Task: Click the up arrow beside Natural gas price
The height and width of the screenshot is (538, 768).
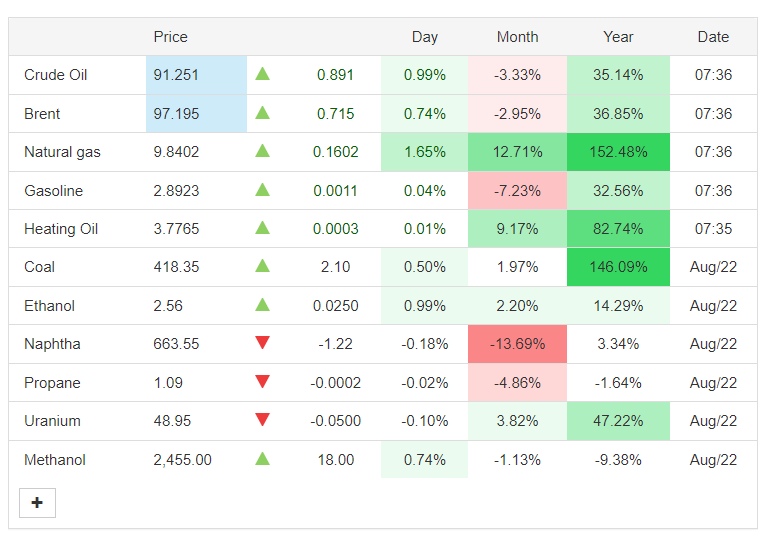Action: click(x=263, y=151)
